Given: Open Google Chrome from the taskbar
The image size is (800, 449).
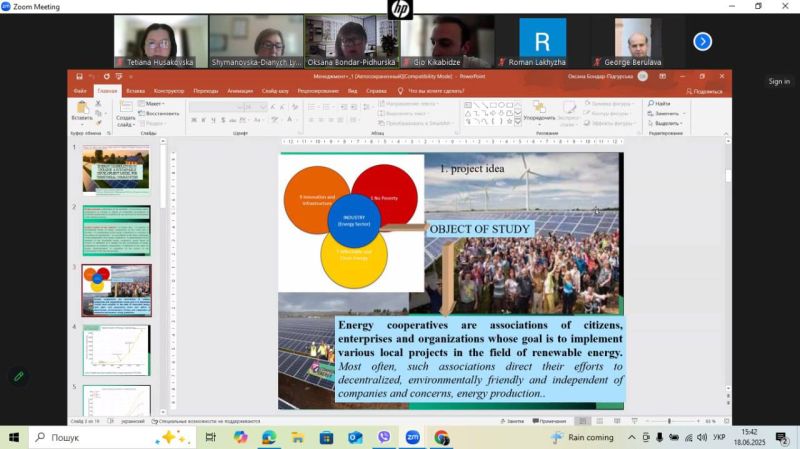Looking at the screenshot, I should [441, 437].
